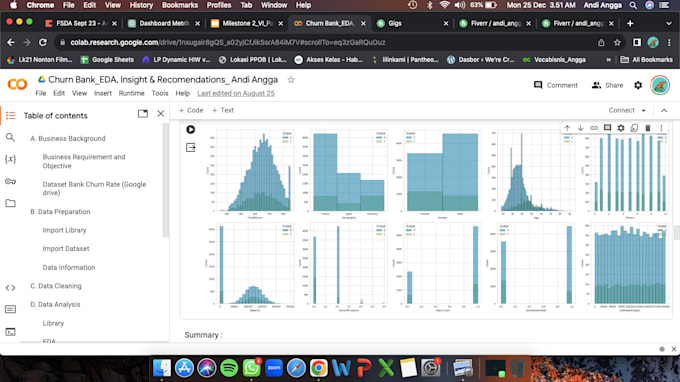Open the Tools menu in Colab
The width and height of the screenshot is (680, 382).
pos(160,93)
